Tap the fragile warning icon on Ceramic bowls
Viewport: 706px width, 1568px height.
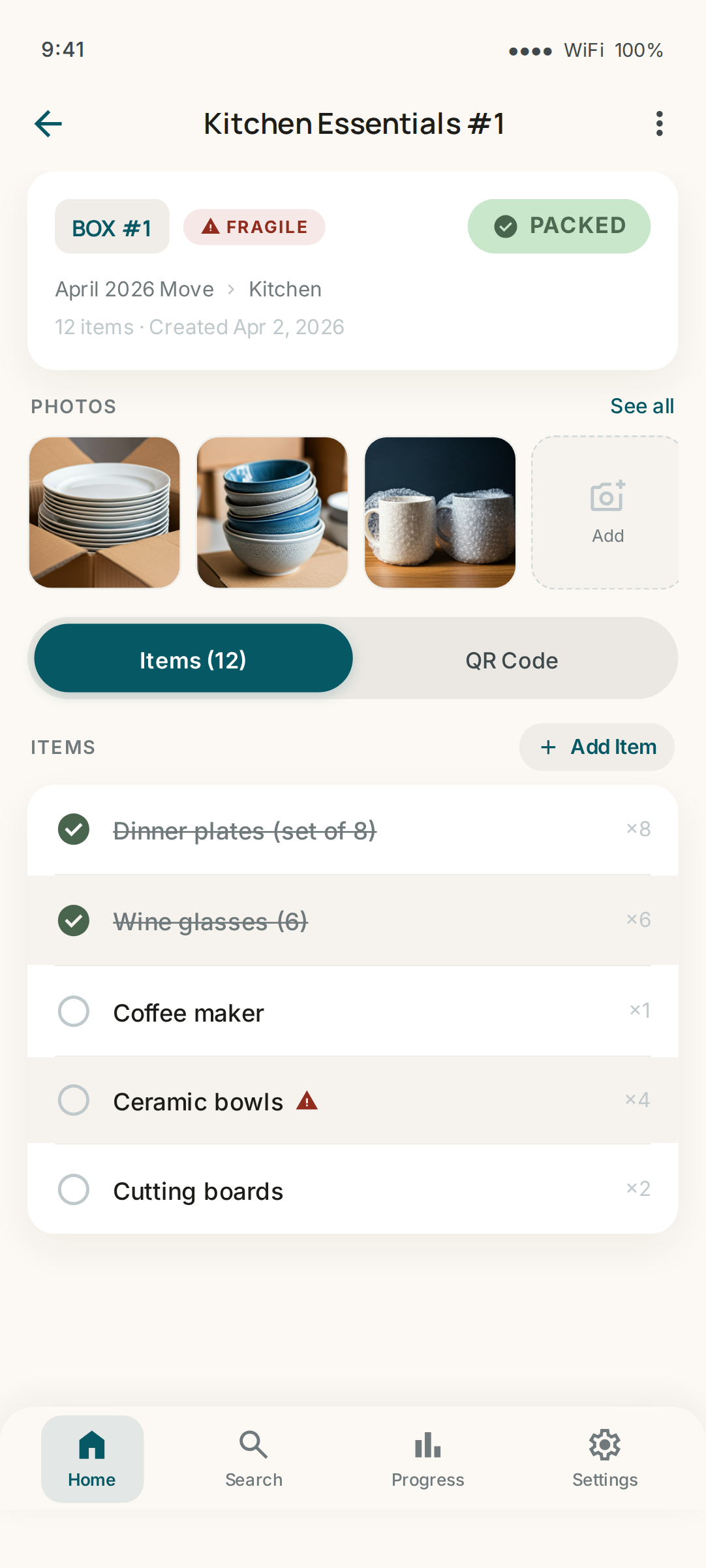coord(307,1101)
